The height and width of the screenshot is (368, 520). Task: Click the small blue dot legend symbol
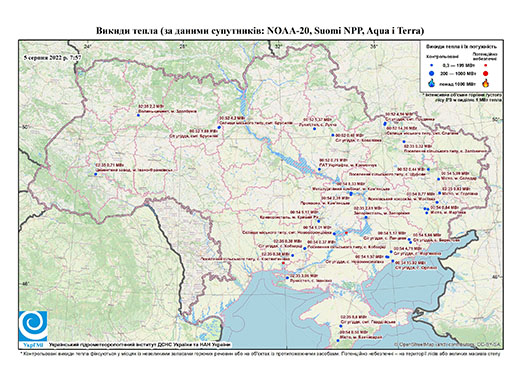[x=431, y=66]
